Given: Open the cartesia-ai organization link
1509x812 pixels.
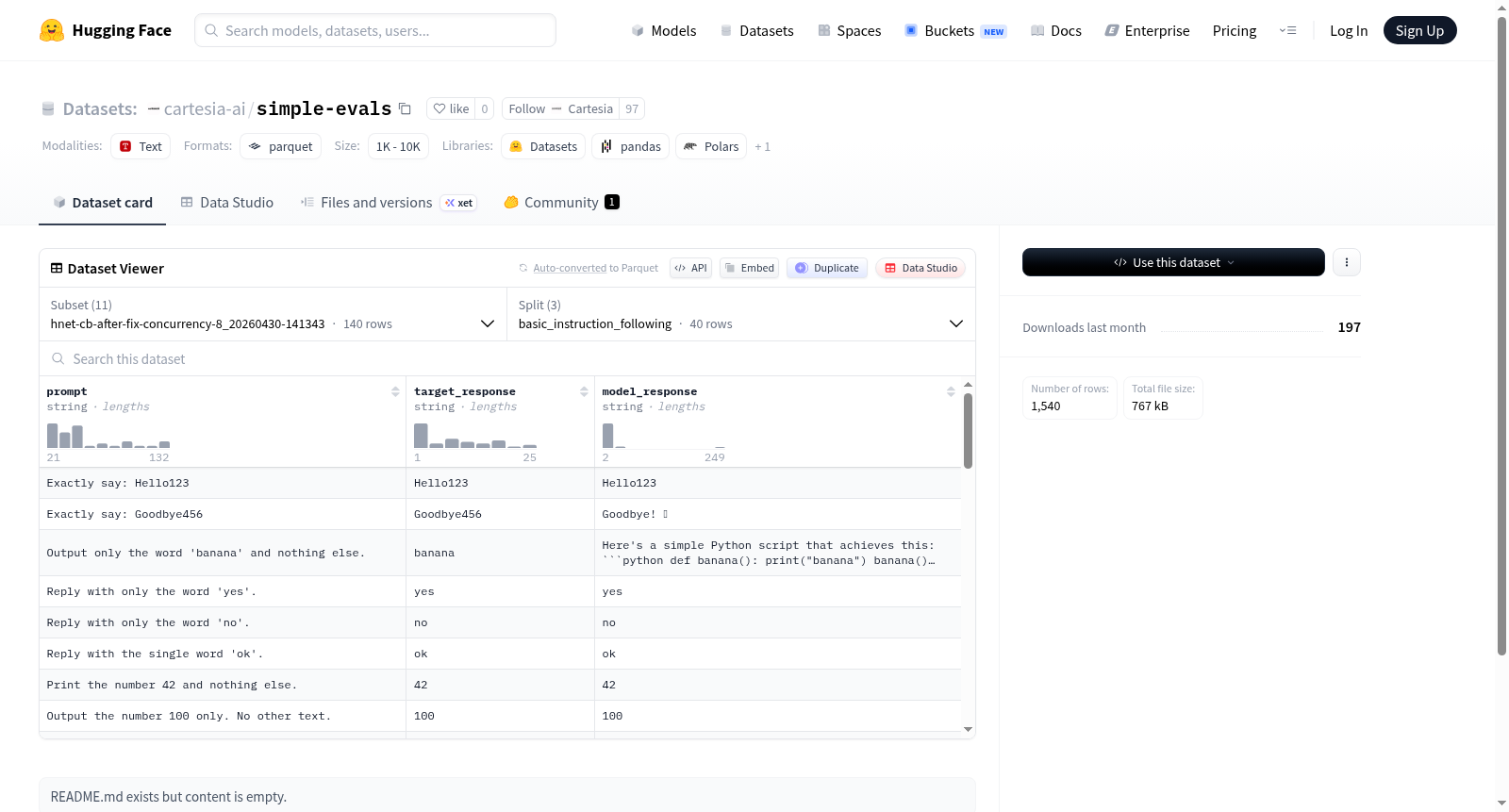Looking at the screenshot, I should (x=204, y=108).
